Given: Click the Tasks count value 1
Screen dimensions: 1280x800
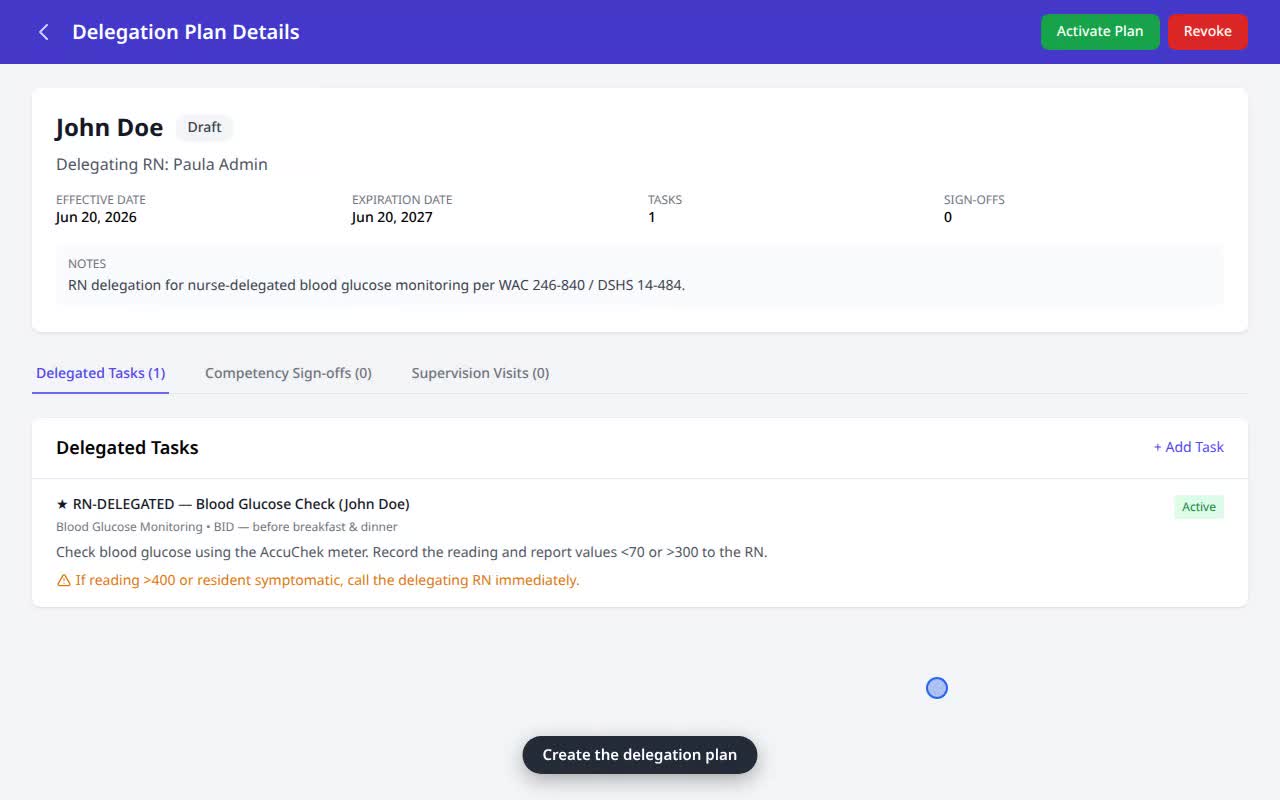Looking at the screenshot, I should tap(652, 217).
